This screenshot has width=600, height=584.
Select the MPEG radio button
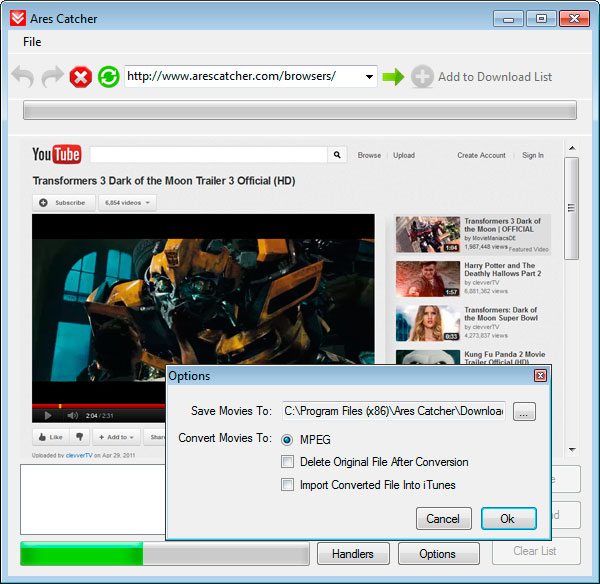(x=287, y=440)
